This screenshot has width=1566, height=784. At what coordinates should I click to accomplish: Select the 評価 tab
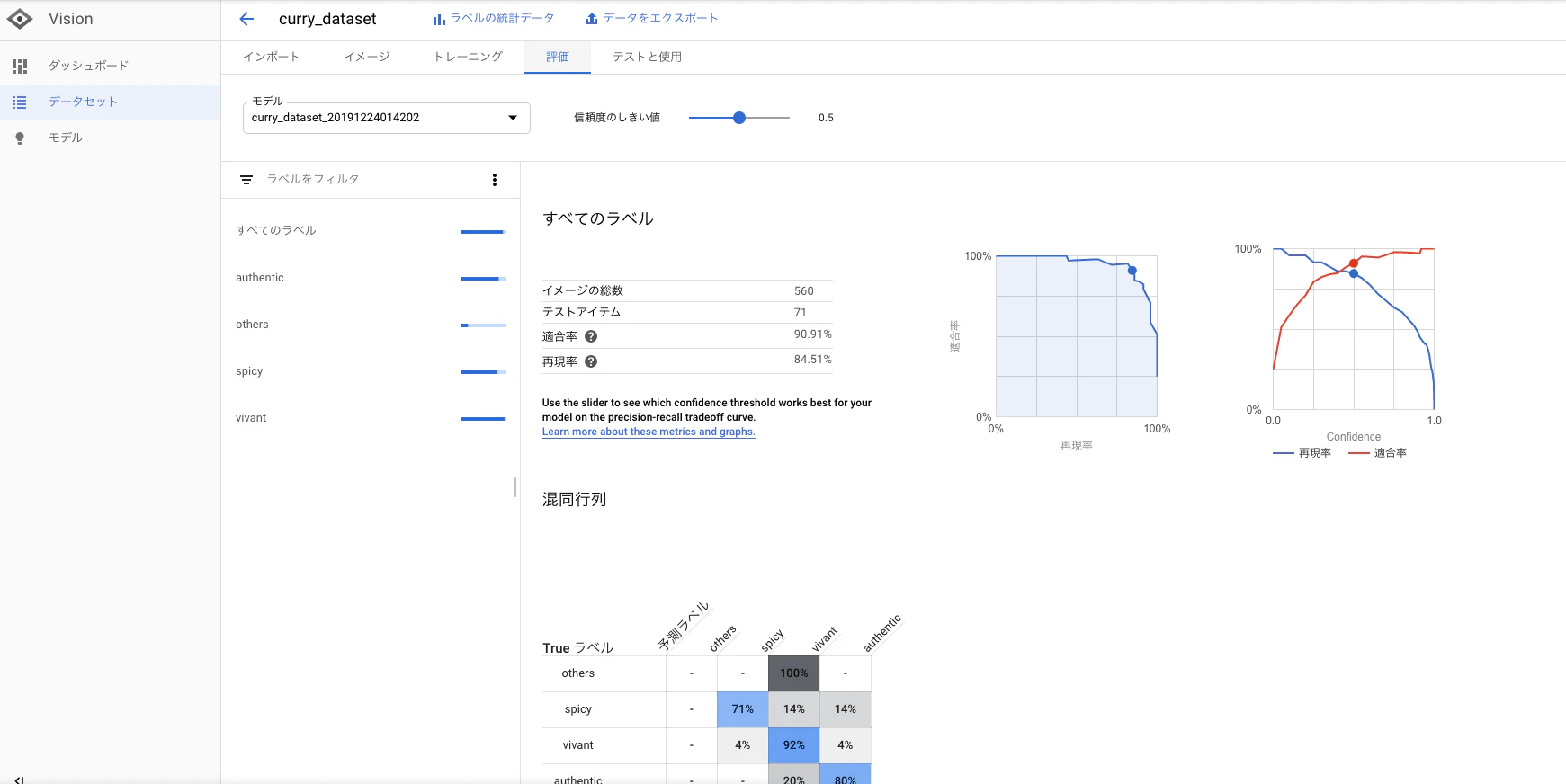click(x=558, y=57)
